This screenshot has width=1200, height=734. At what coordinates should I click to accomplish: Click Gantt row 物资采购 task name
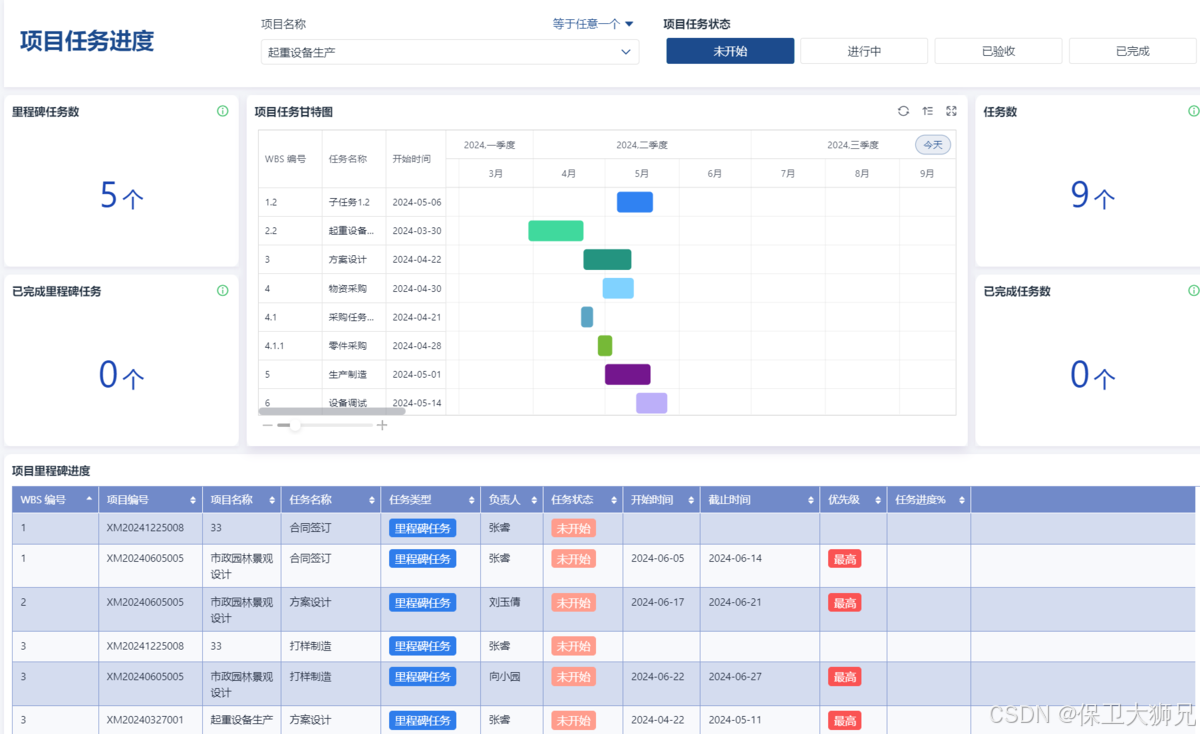pos(348,289)
